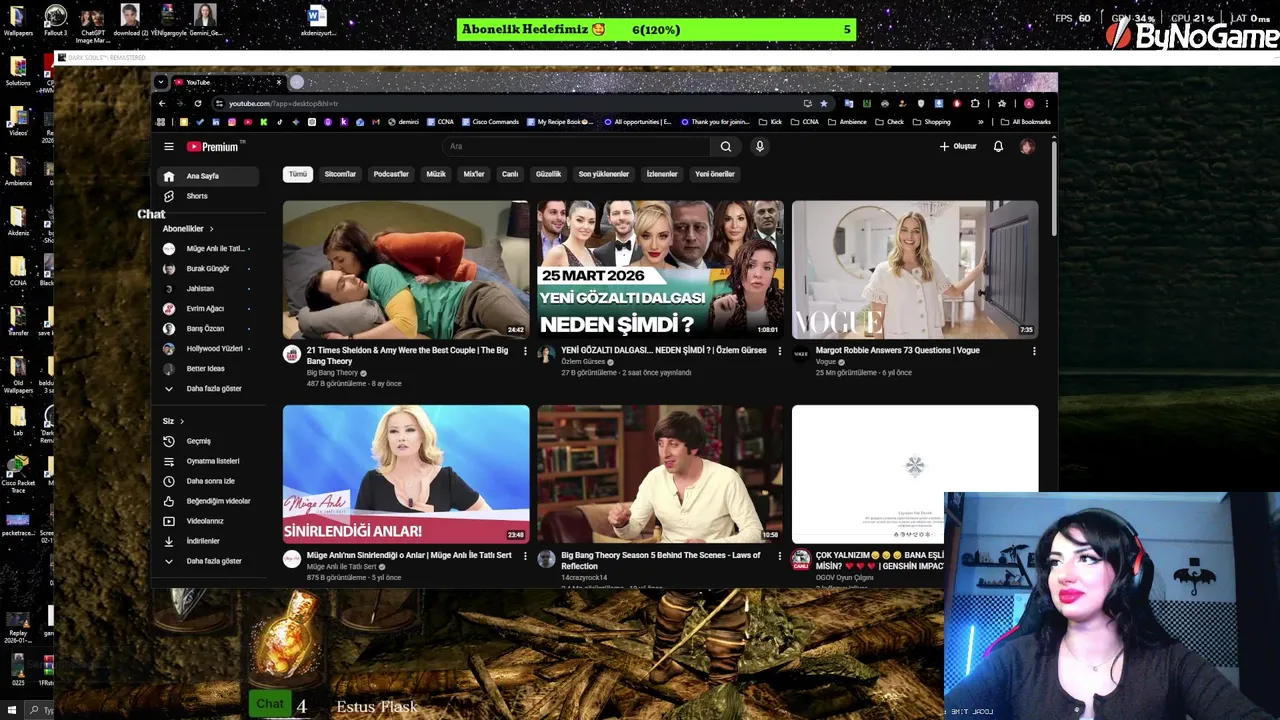Expand the Abonelikler section chevron
The image size is (1280, 720).
[211, 229]
